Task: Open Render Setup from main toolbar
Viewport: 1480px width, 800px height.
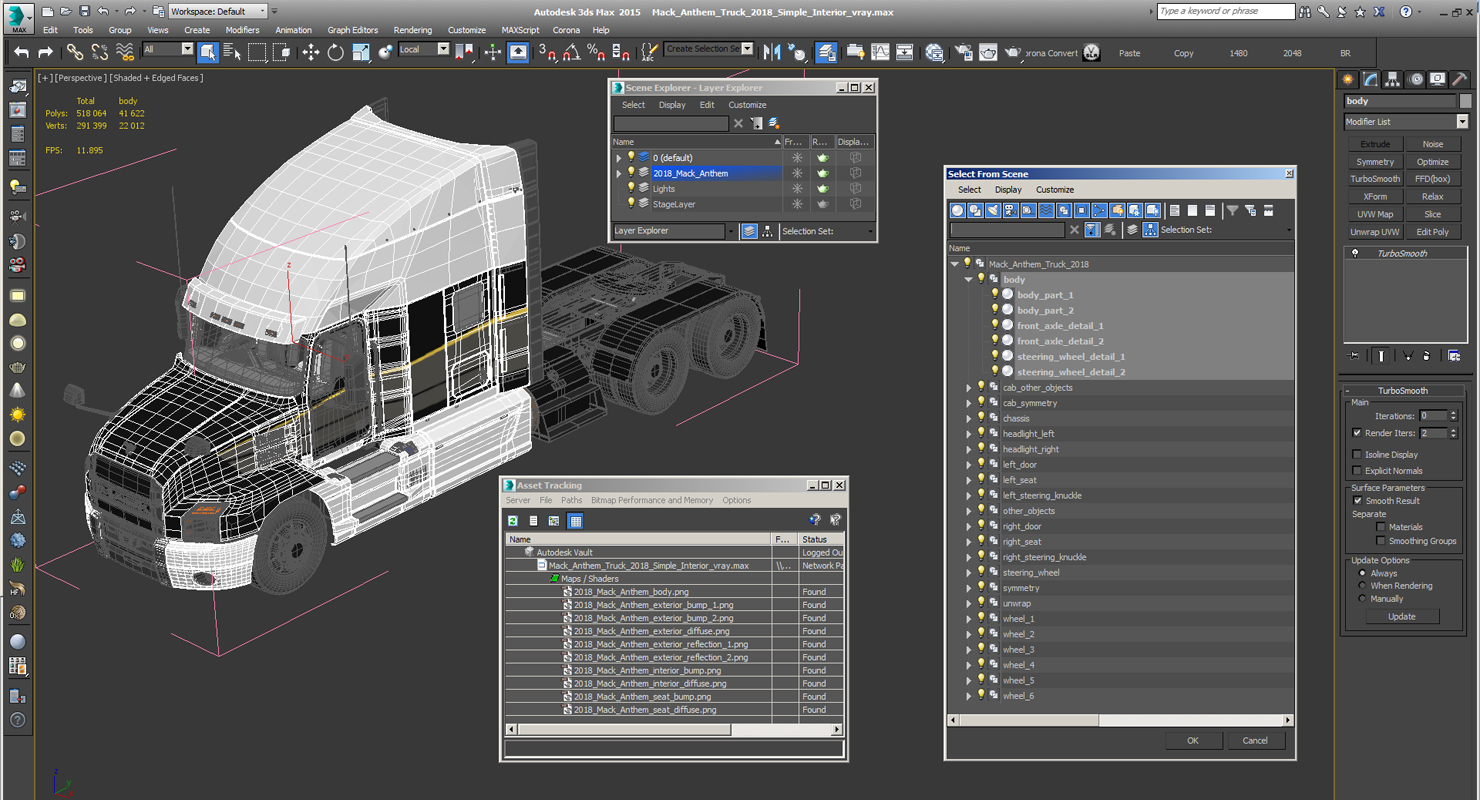Action: tap(964, 53)
